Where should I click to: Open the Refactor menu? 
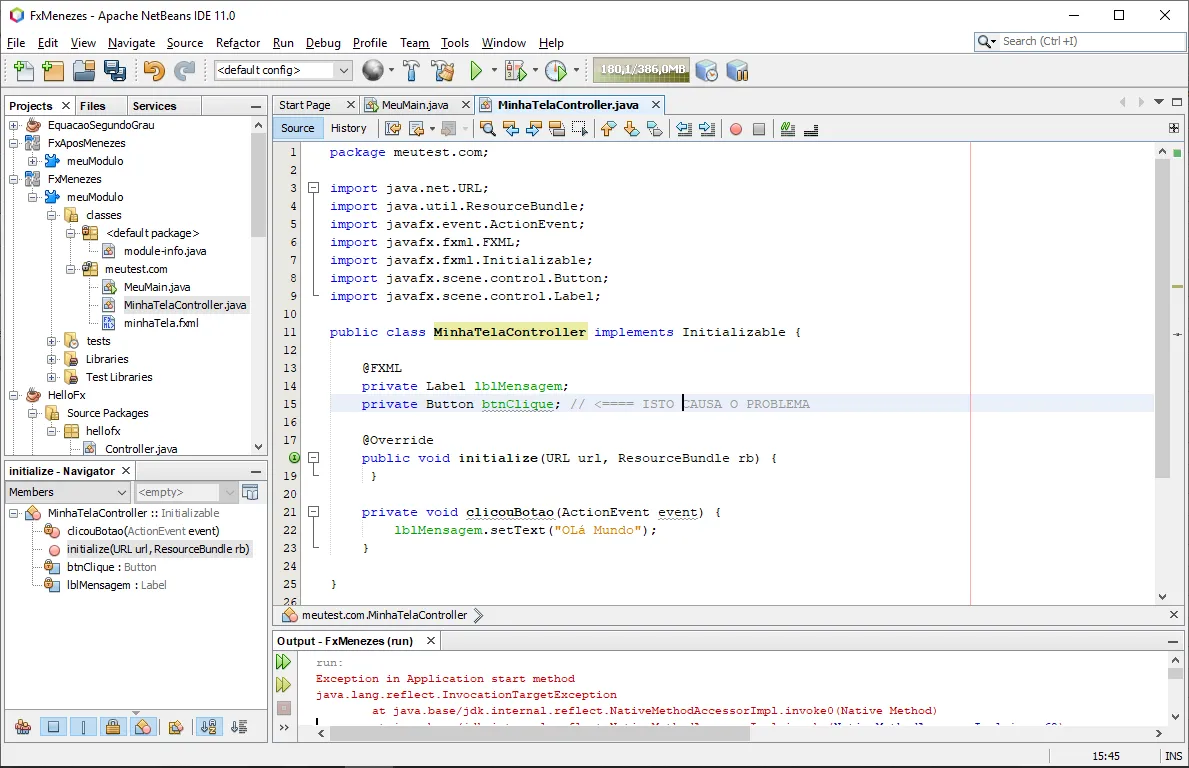(238, 43)
